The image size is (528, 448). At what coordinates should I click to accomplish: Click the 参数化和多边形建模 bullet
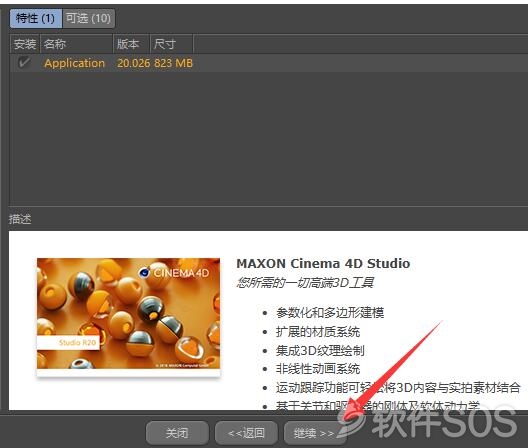330,313
